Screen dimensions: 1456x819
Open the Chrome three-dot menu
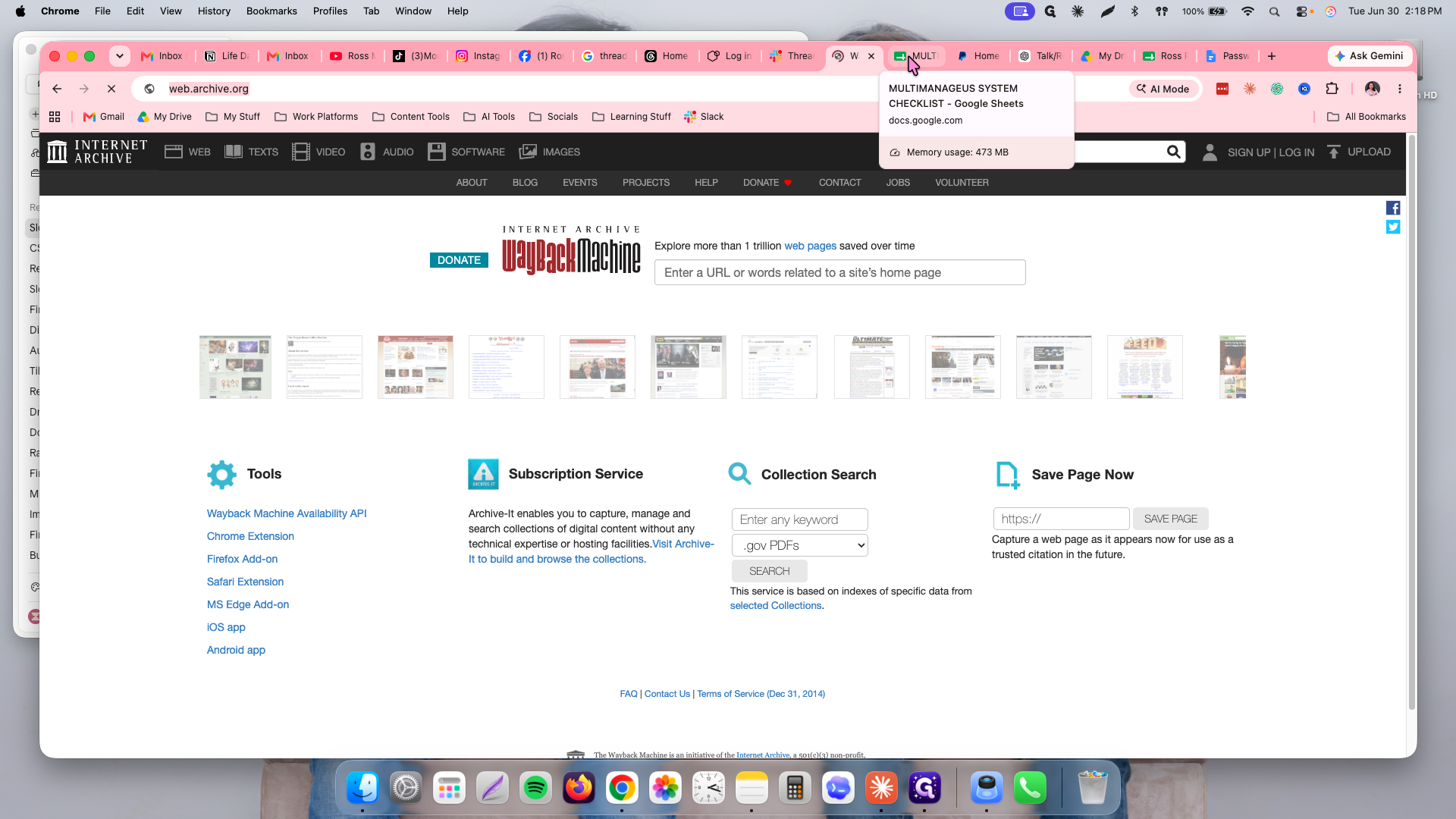(x=1400, y=89)
